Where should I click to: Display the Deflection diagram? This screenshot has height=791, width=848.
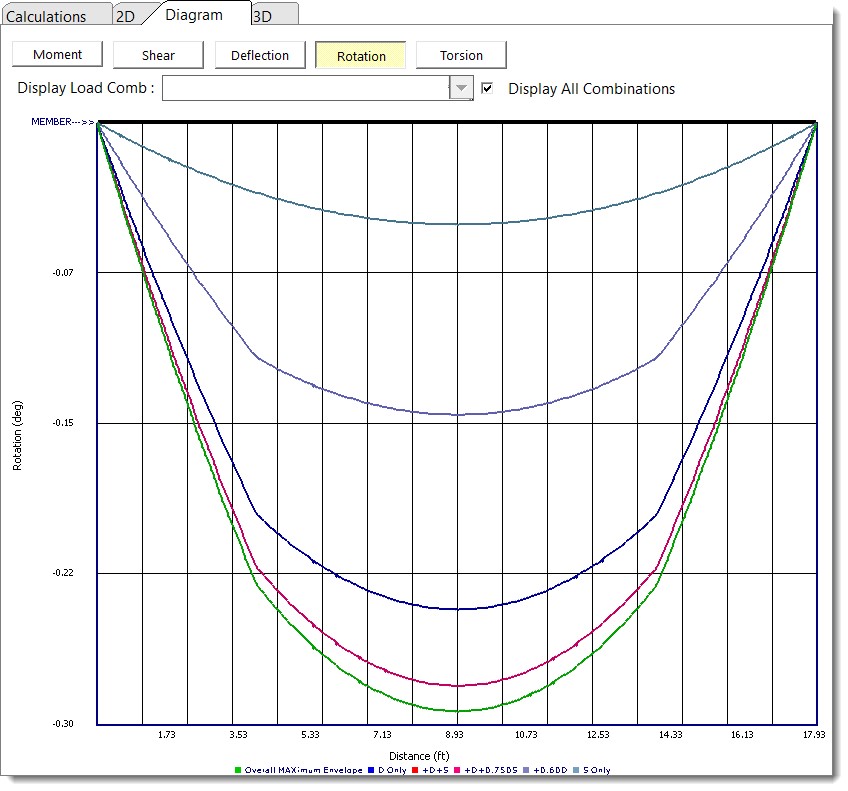point(260,55)
